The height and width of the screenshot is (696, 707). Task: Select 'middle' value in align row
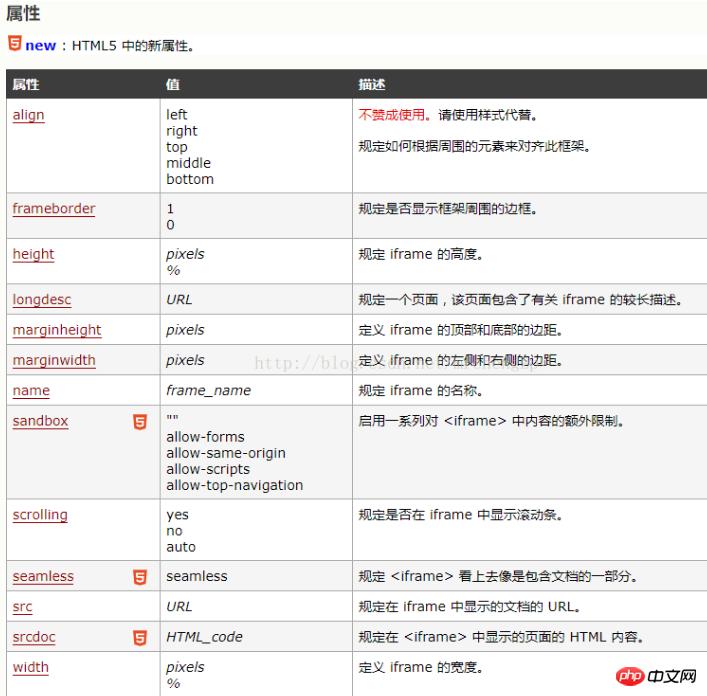click(x=188, y=163)
